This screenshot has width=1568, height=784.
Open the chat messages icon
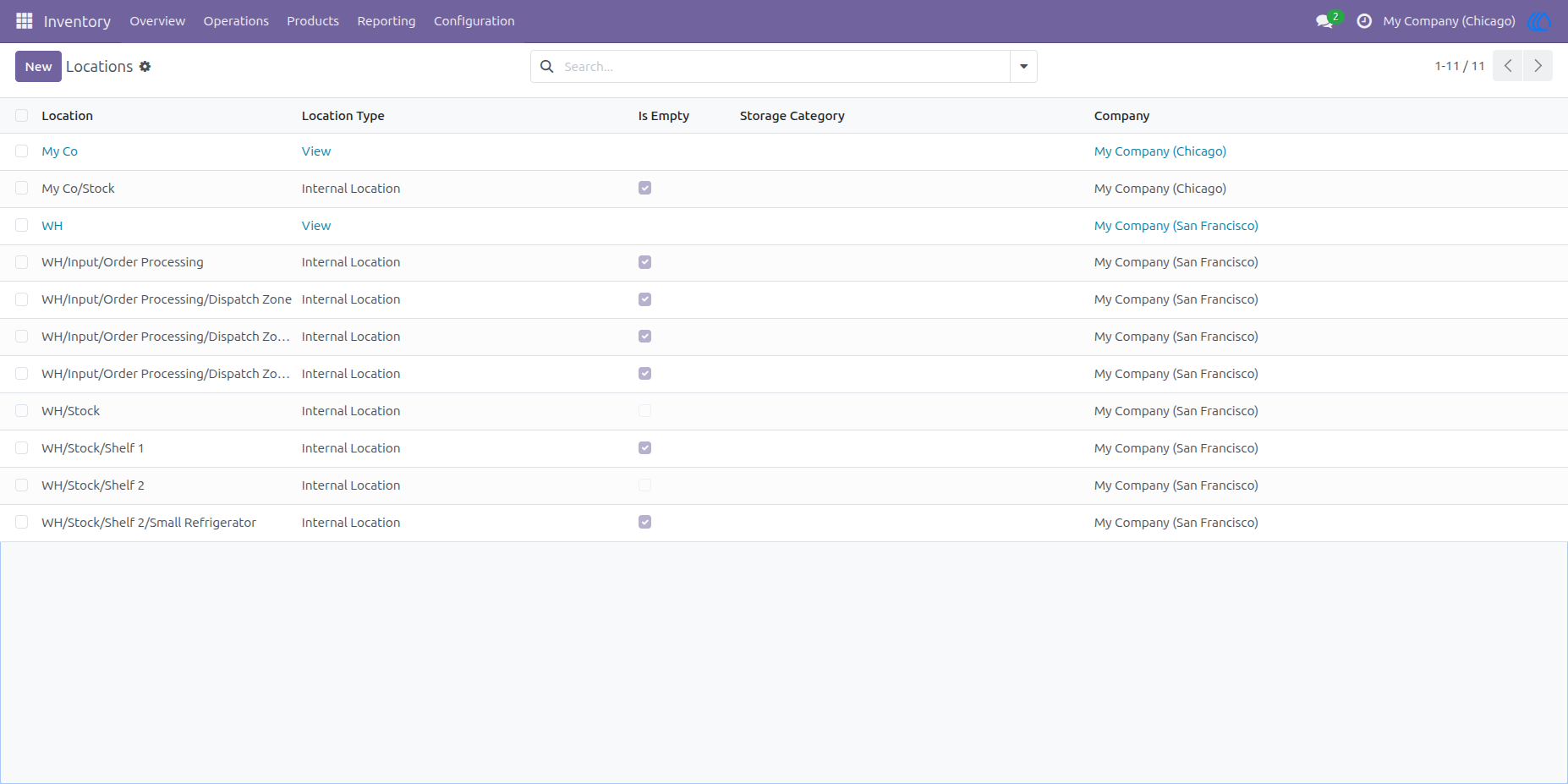point(1325,21)
